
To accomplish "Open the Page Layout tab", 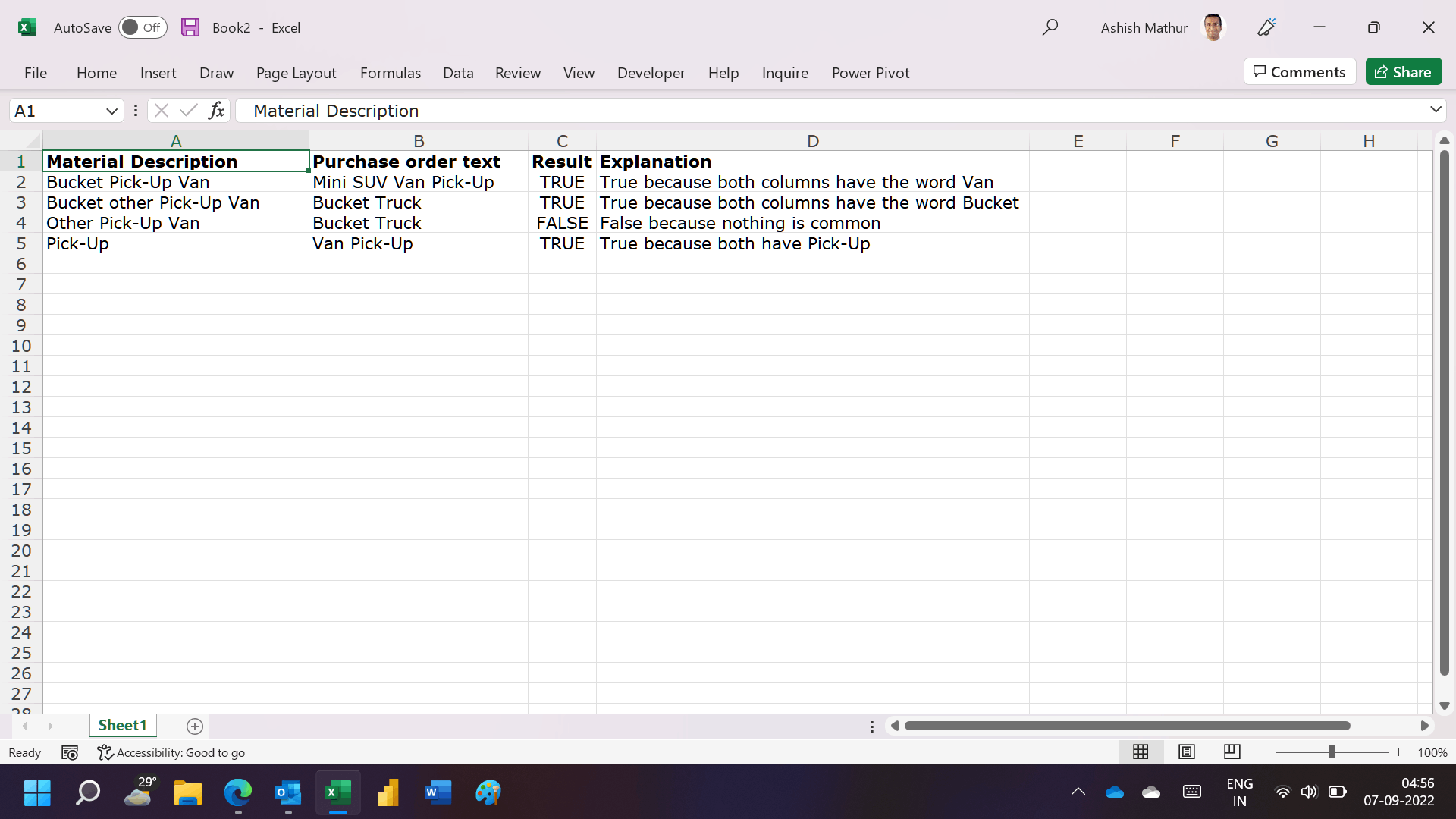I will 296,73.
